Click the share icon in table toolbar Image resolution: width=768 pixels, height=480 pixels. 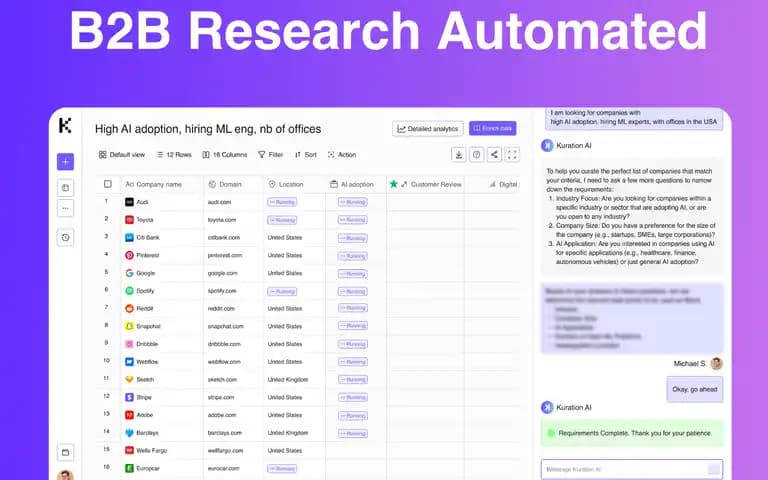point(494,155)
